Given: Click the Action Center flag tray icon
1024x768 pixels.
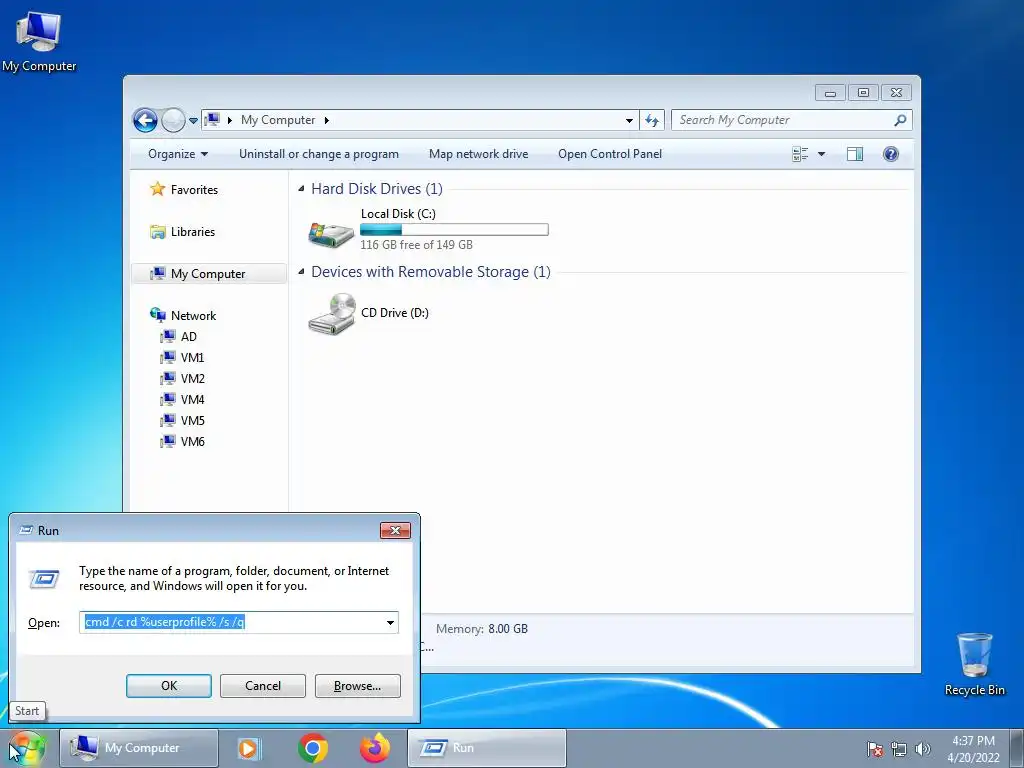Looking at the screenshot, I should pyautogui.click(x=875, y=749).
